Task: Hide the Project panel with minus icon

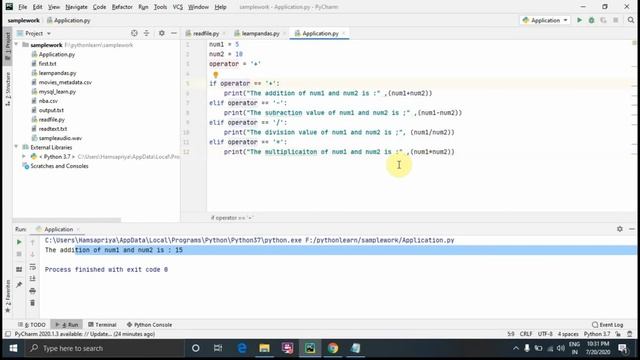Action: pos(174,33)
